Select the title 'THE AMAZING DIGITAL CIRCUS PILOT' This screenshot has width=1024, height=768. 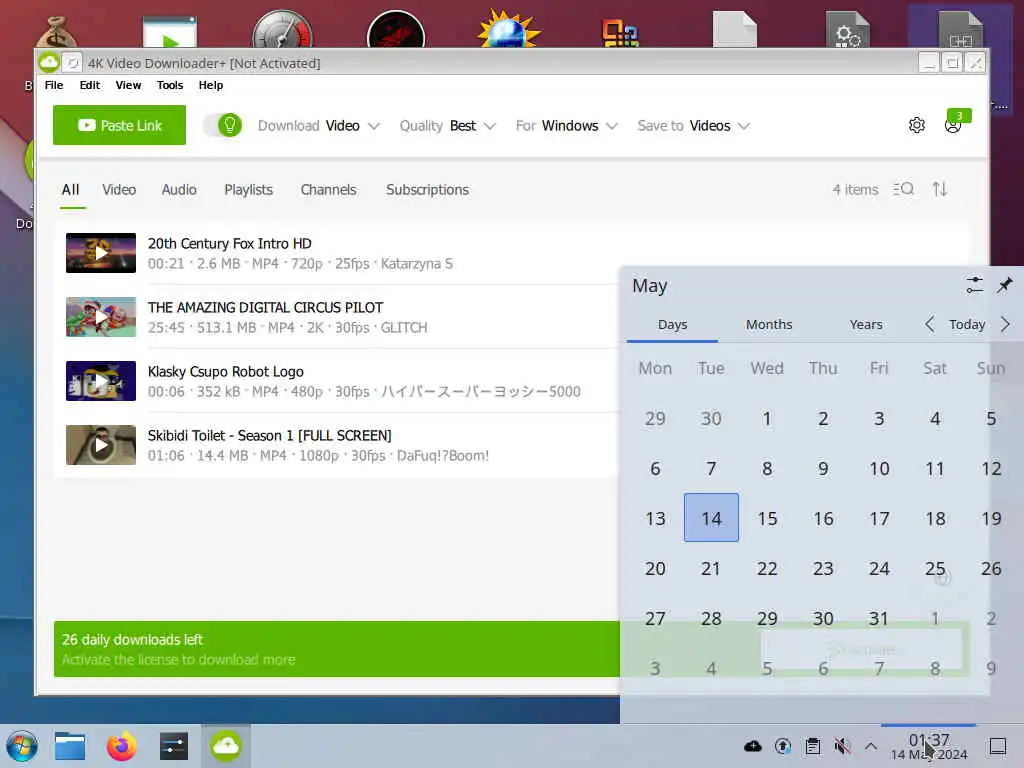(x=265, y=308)
